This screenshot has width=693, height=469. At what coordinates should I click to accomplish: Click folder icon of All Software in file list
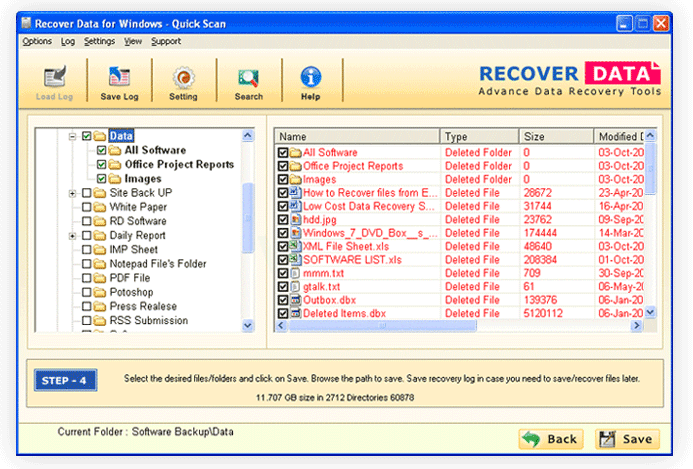[295, 153]
